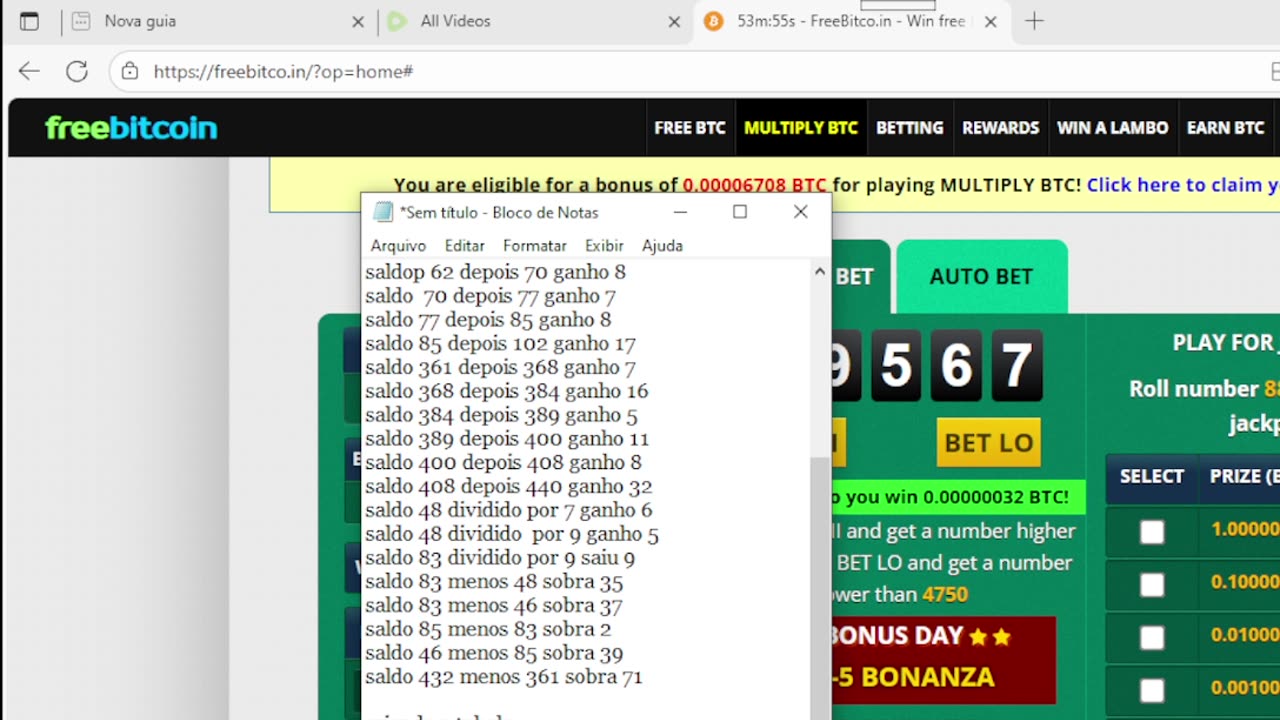Open Formatar menu in Notepad

(534, 246)
